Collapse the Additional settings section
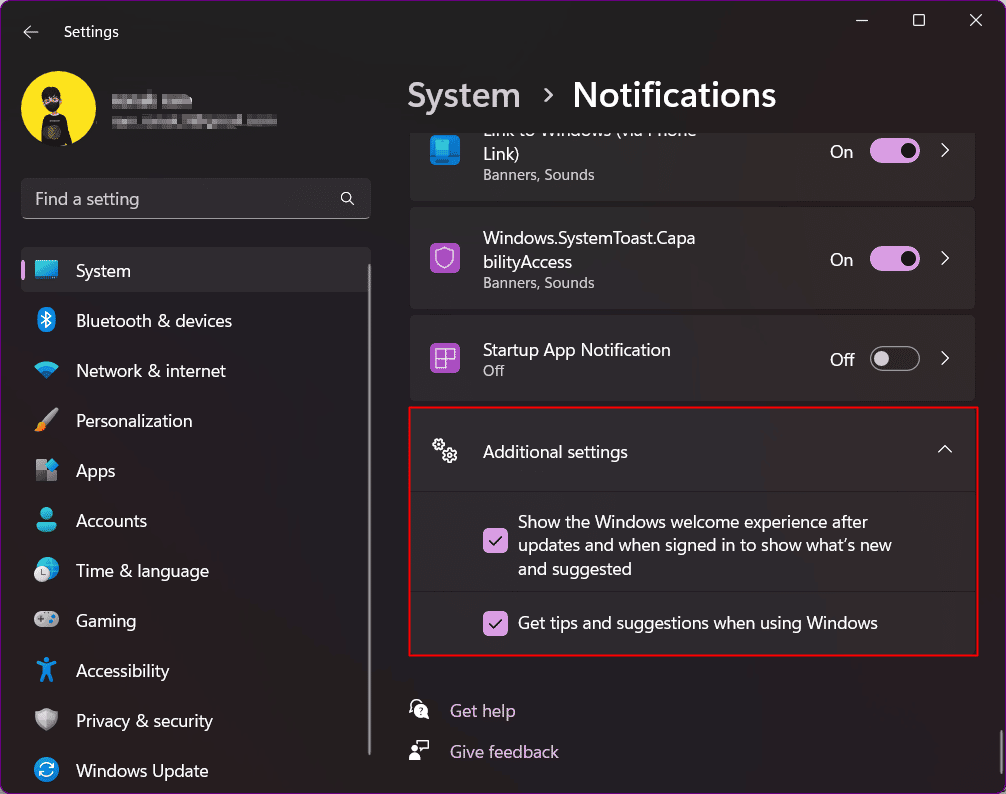This screenshot has height=794, width=1006. [x=944, y=450]
